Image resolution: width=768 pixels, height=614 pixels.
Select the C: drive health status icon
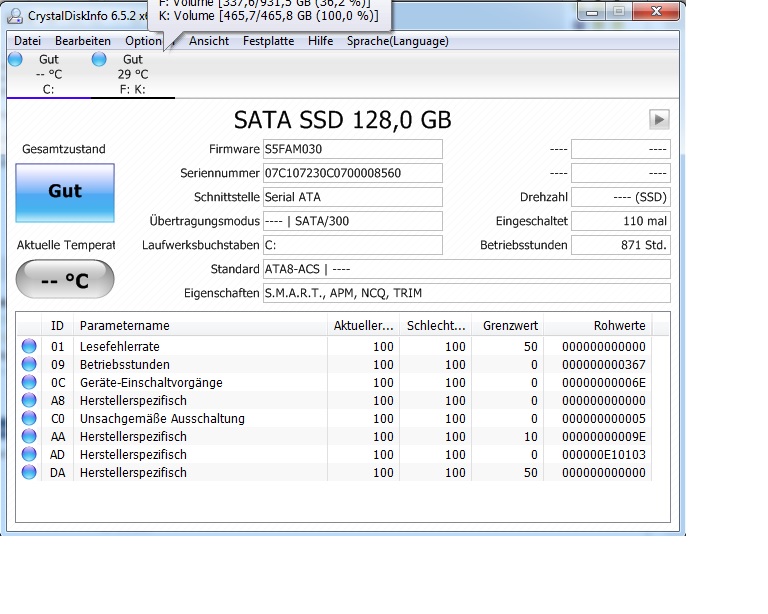16,59
